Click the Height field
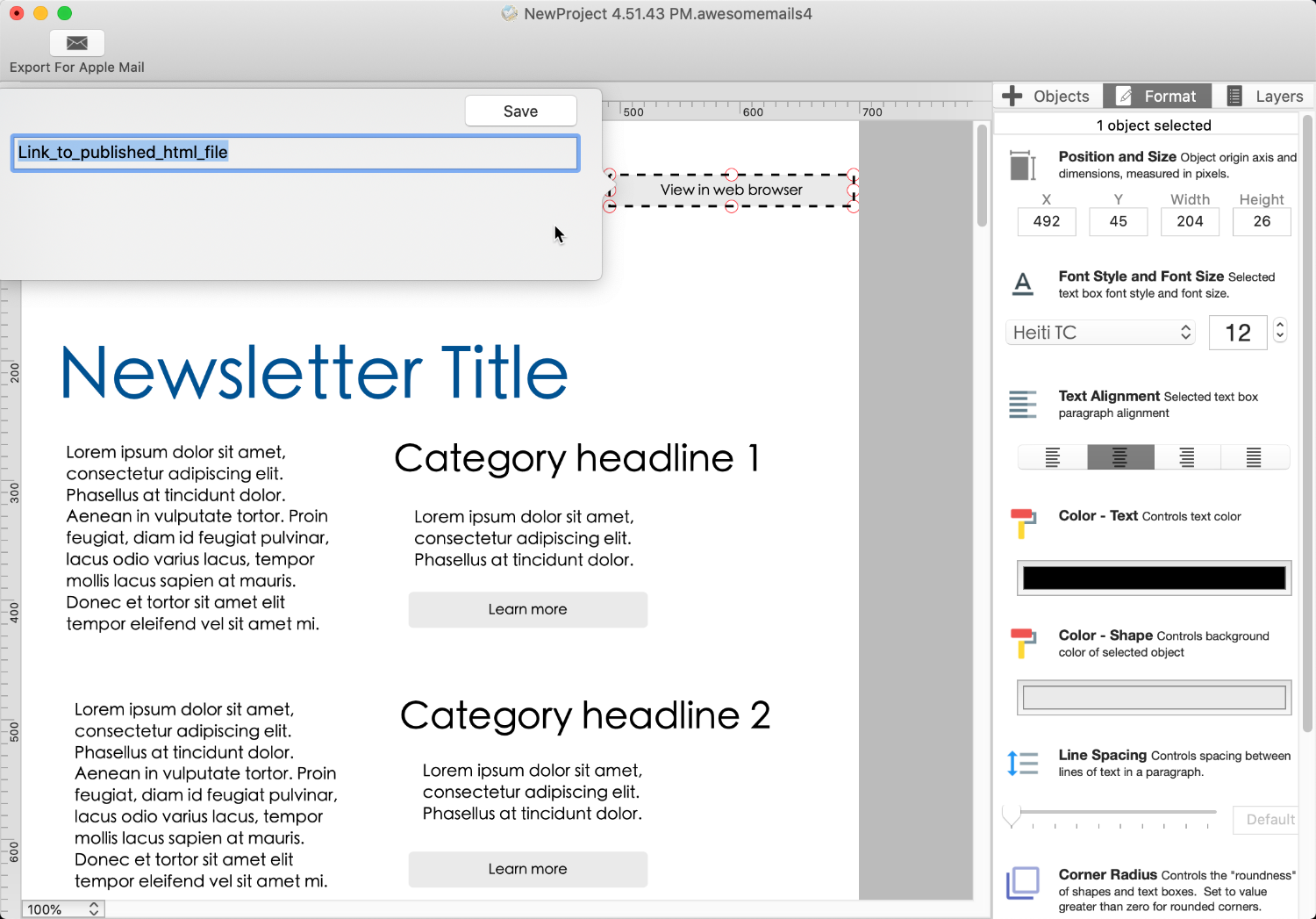This screenshot has height=919, width=1316. (1262, 221)
